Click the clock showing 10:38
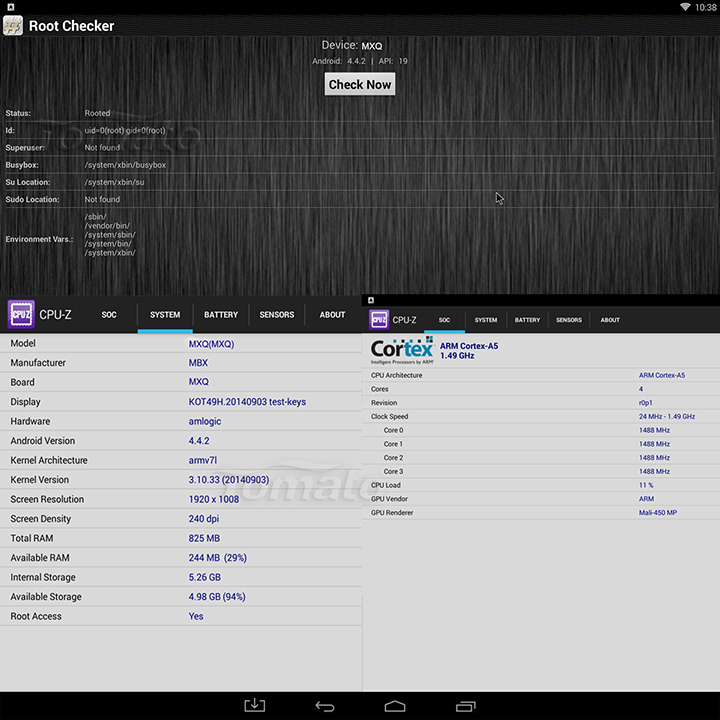 point(705,7)
